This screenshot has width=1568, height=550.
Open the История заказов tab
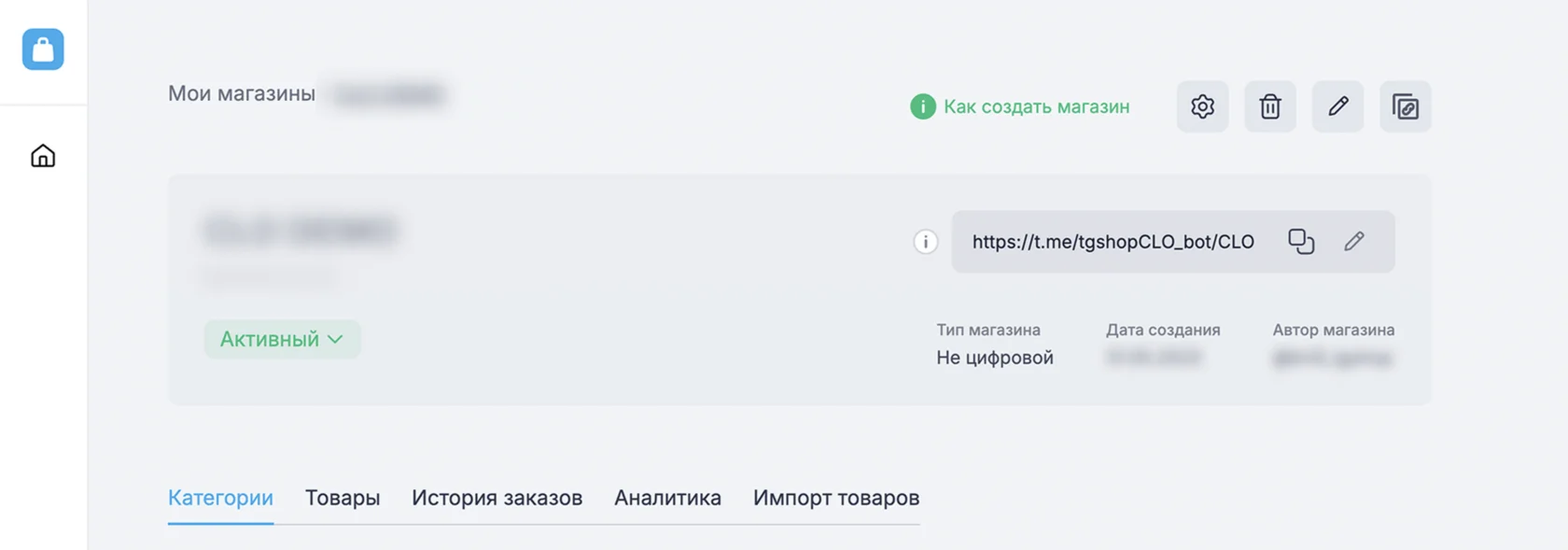[x=497, y=498]
